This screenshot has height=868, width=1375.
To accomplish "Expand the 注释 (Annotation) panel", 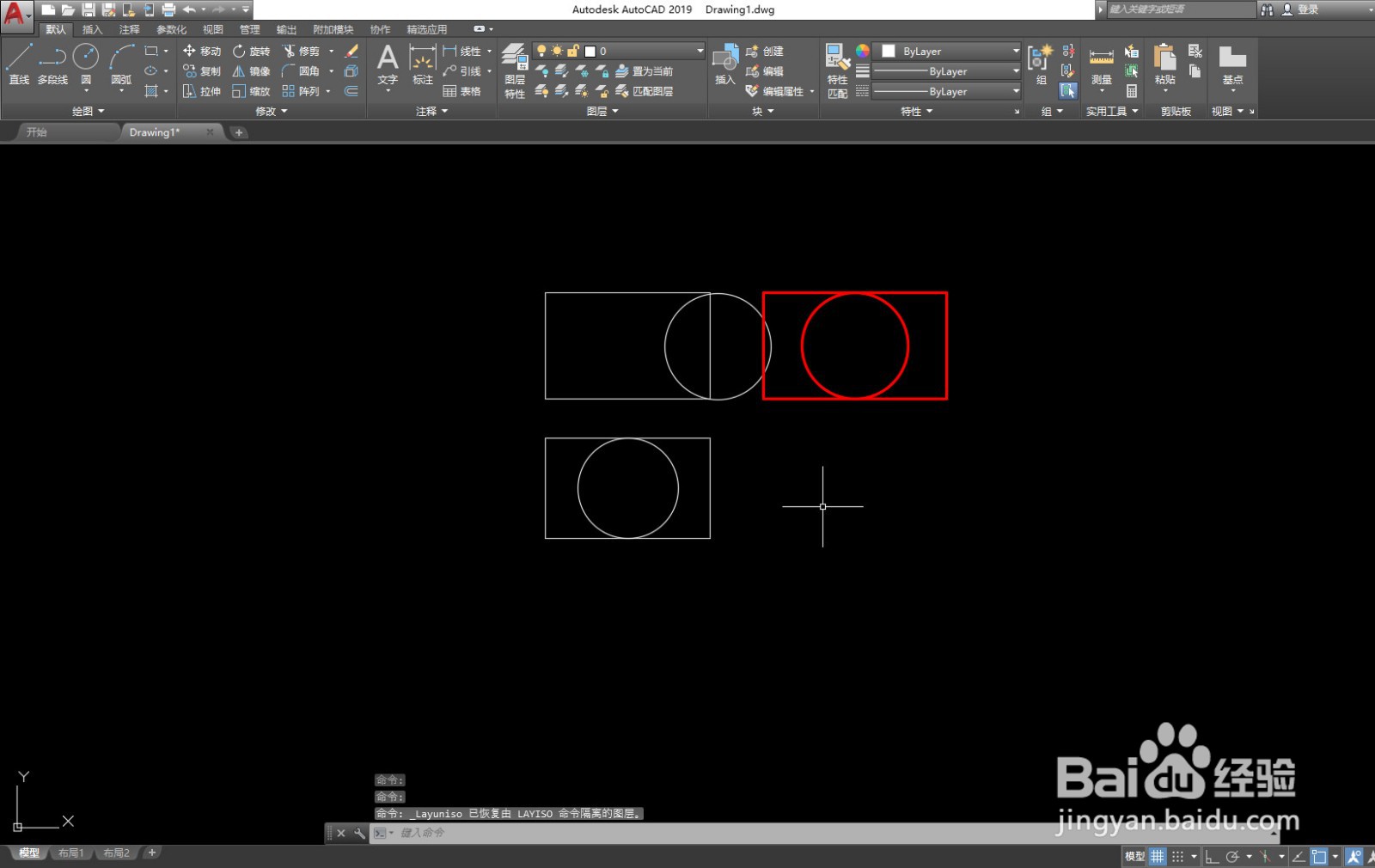I will tap(432, 111).
